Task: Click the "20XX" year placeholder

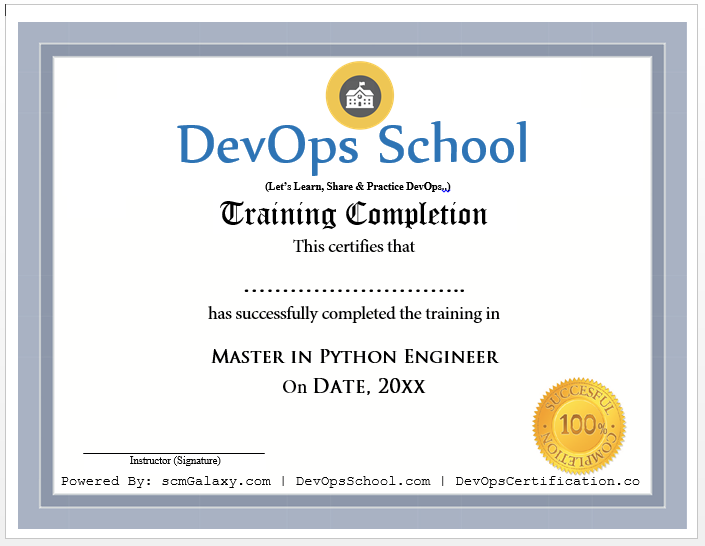Action: 401,386
